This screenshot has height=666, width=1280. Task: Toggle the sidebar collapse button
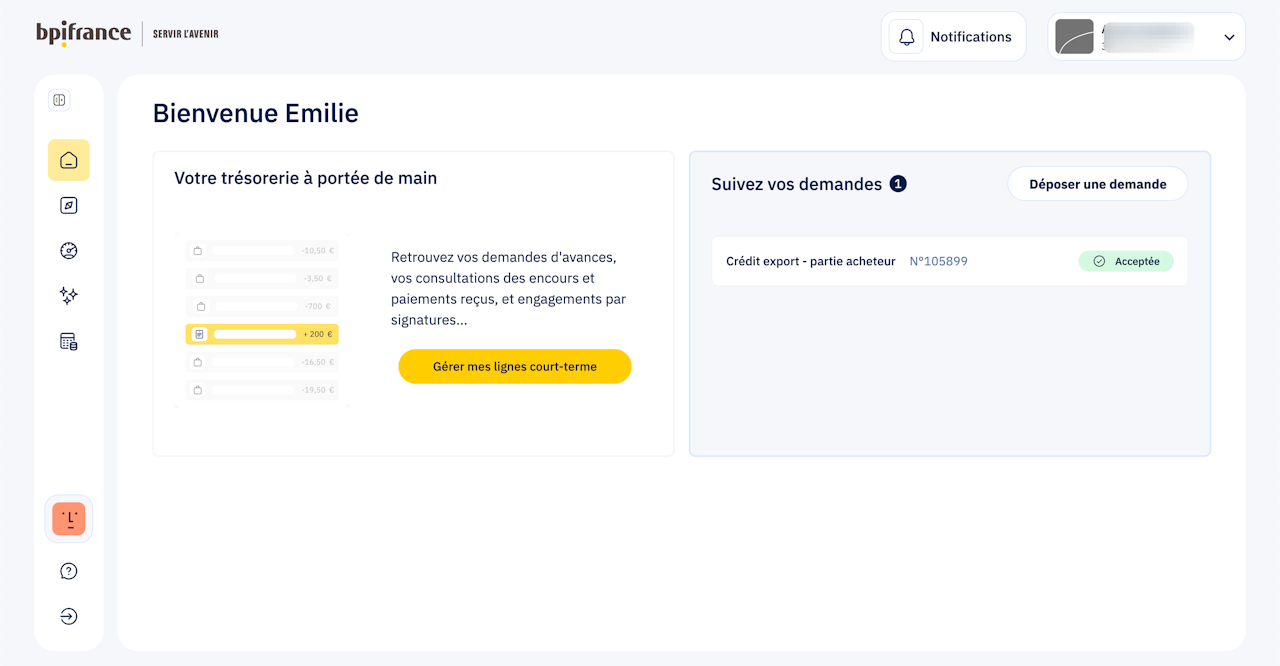(x=59, y=100)
